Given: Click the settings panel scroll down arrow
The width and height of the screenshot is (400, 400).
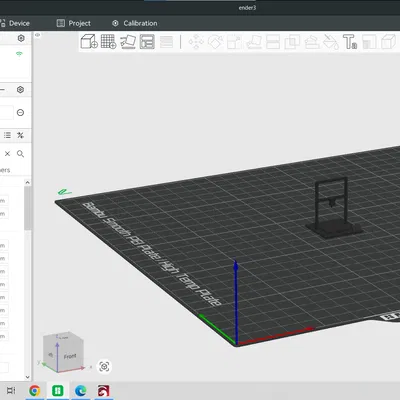Looking at the screenshot, I should pyautogui.click(x=27, y=377).
